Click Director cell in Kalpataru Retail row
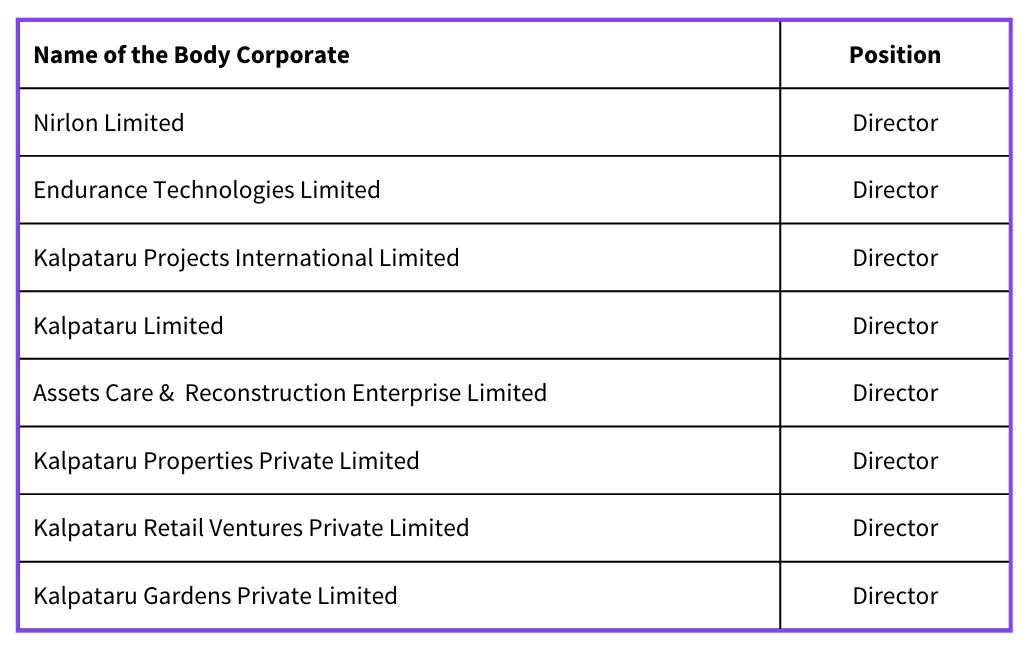This screenshot has height=660, width=1028. pos(895,528)
